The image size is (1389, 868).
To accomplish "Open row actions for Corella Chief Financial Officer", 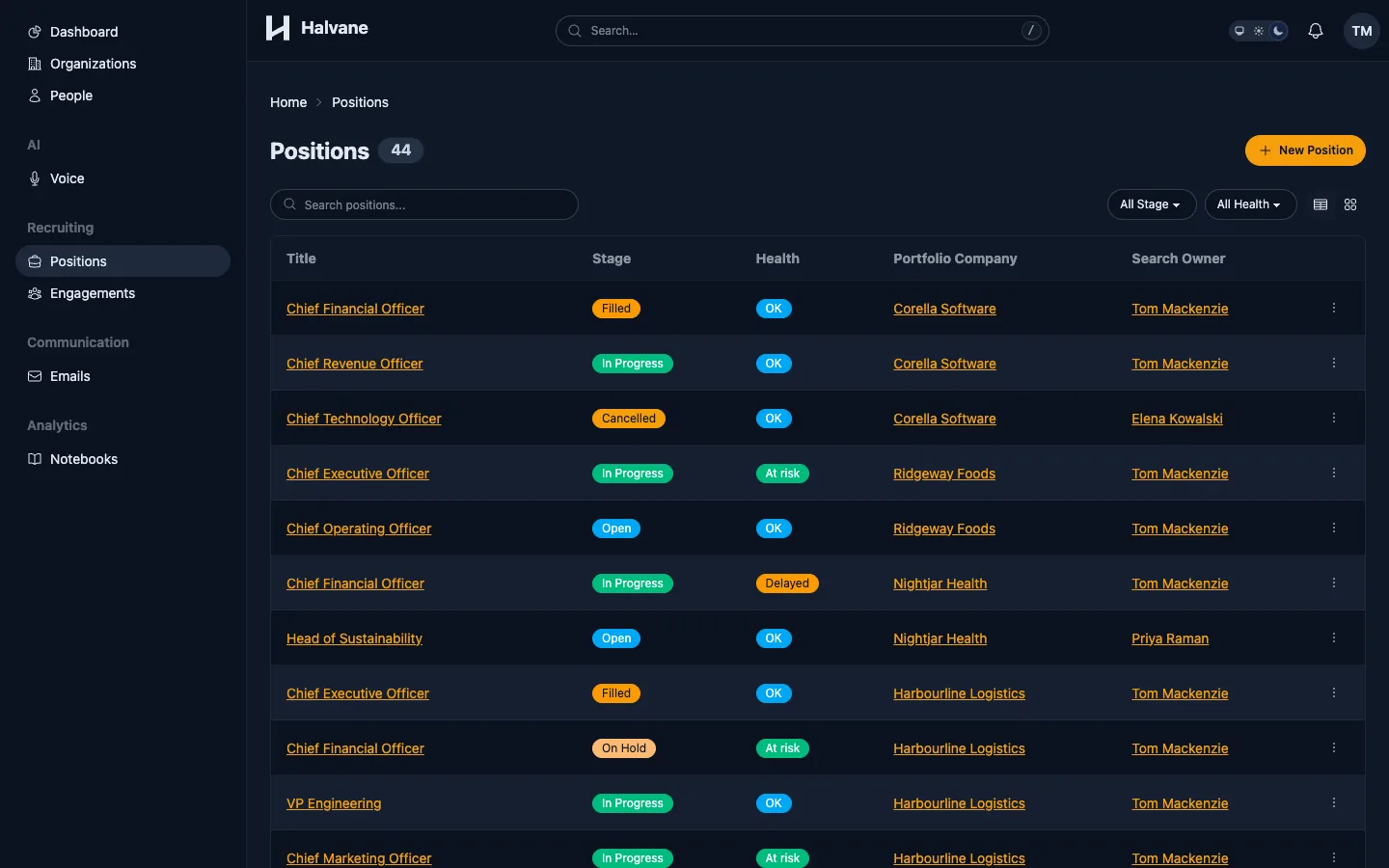I will tap(1334, 309).
